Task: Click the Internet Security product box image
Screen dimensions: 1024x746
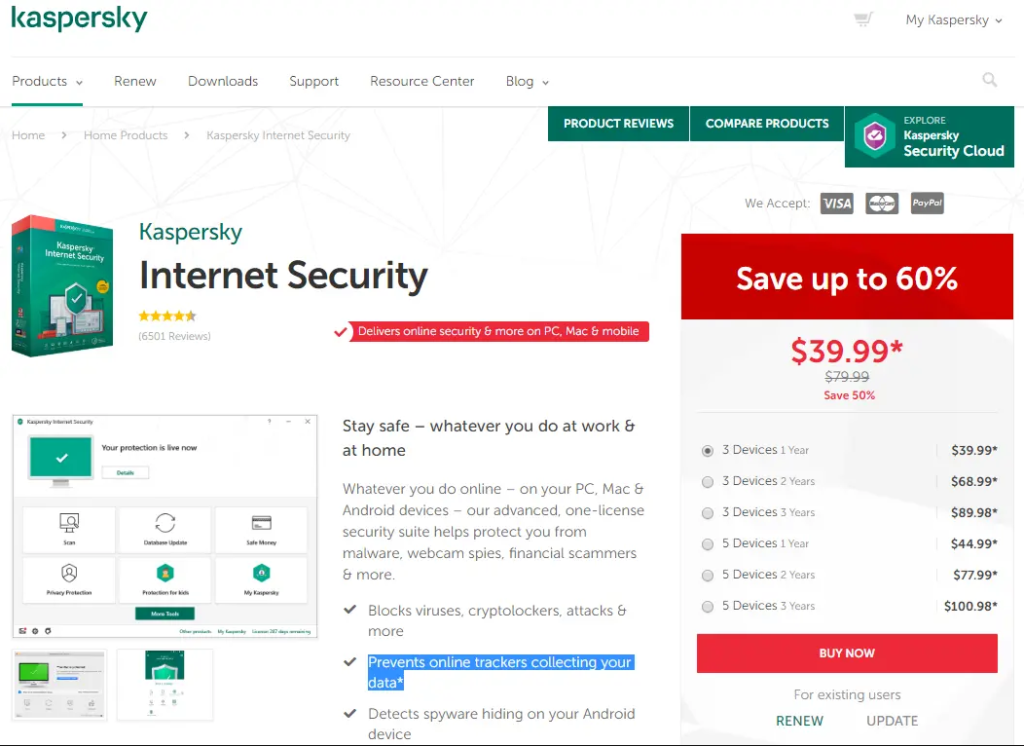Action: [x=63, y=286]
